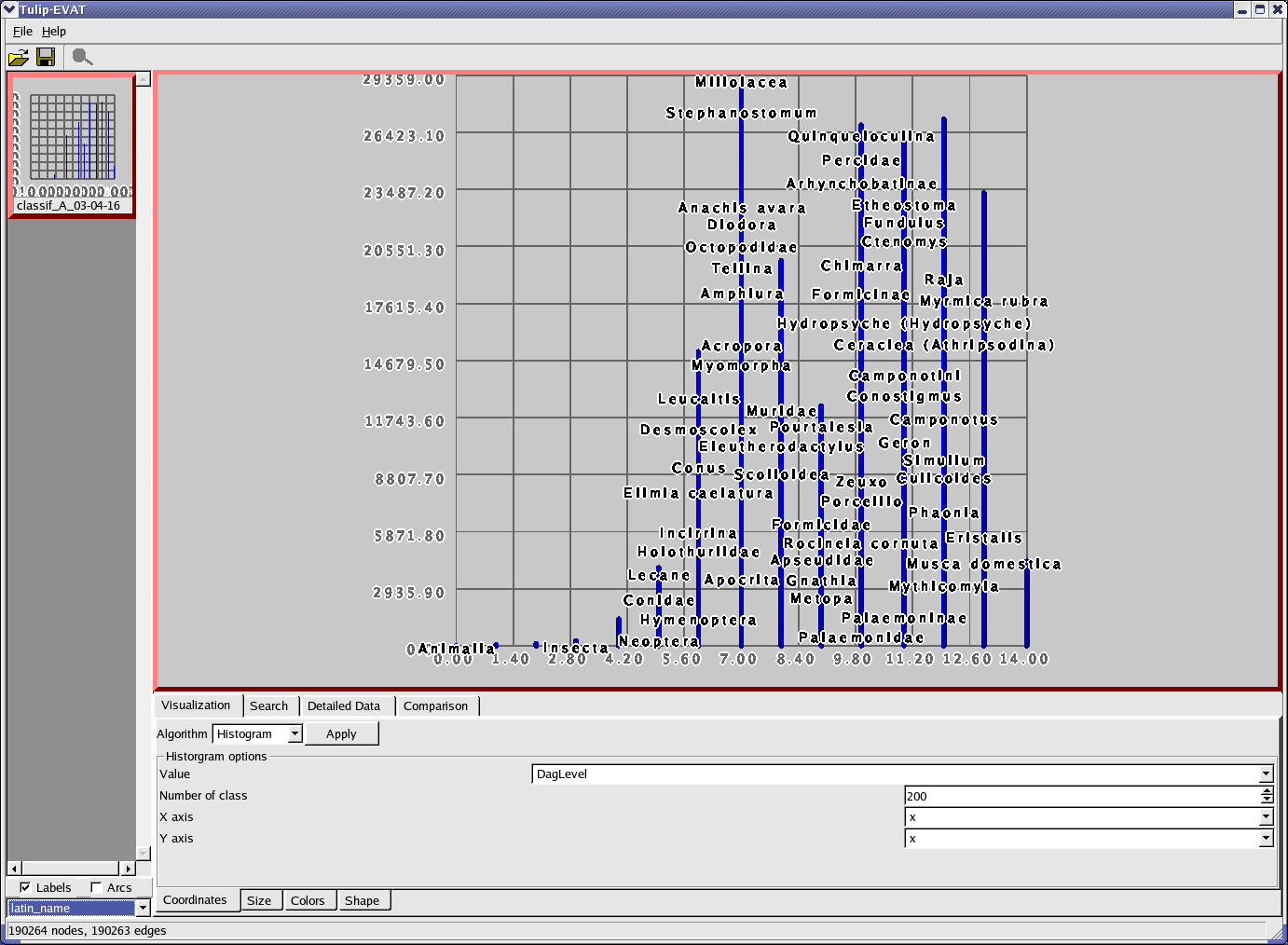Open the Help menu

[54, 31]
